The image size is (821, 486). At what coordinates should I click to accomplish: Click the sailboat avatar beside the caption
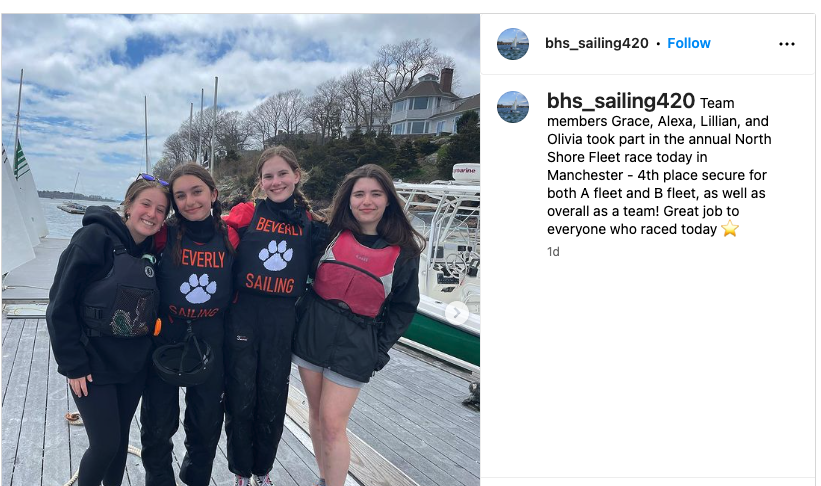[513, 107]
